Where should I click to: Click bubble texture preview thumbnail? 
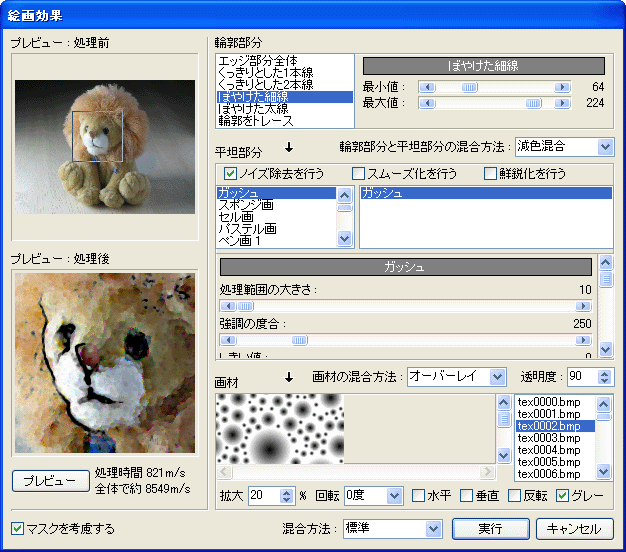coord(280,429)
